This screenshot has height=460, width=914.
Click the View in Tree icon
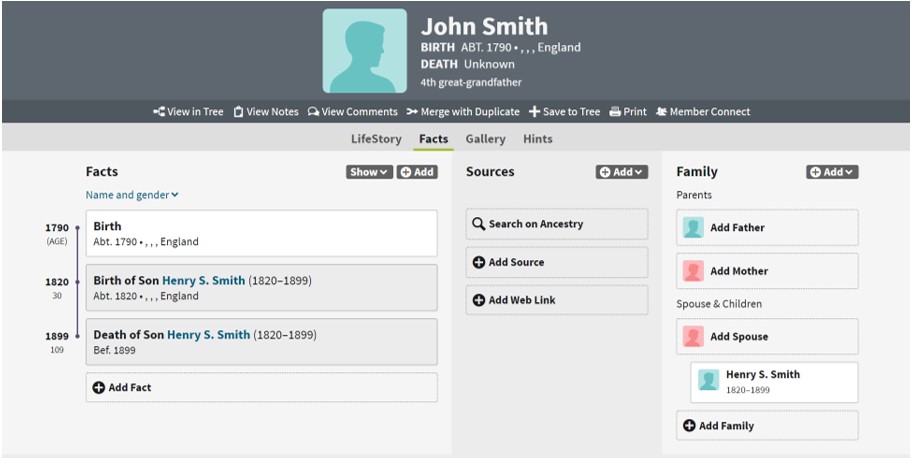tap(158, 112)
